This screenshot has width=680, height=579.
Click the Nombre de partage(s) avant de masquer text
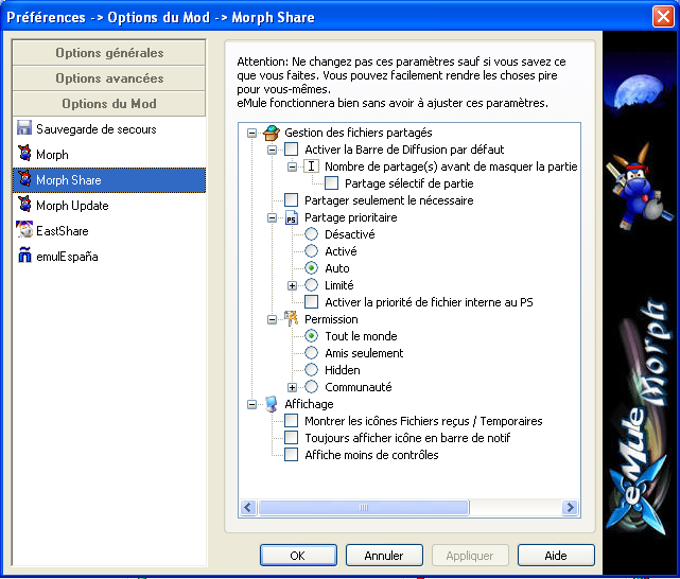(451, 167)
